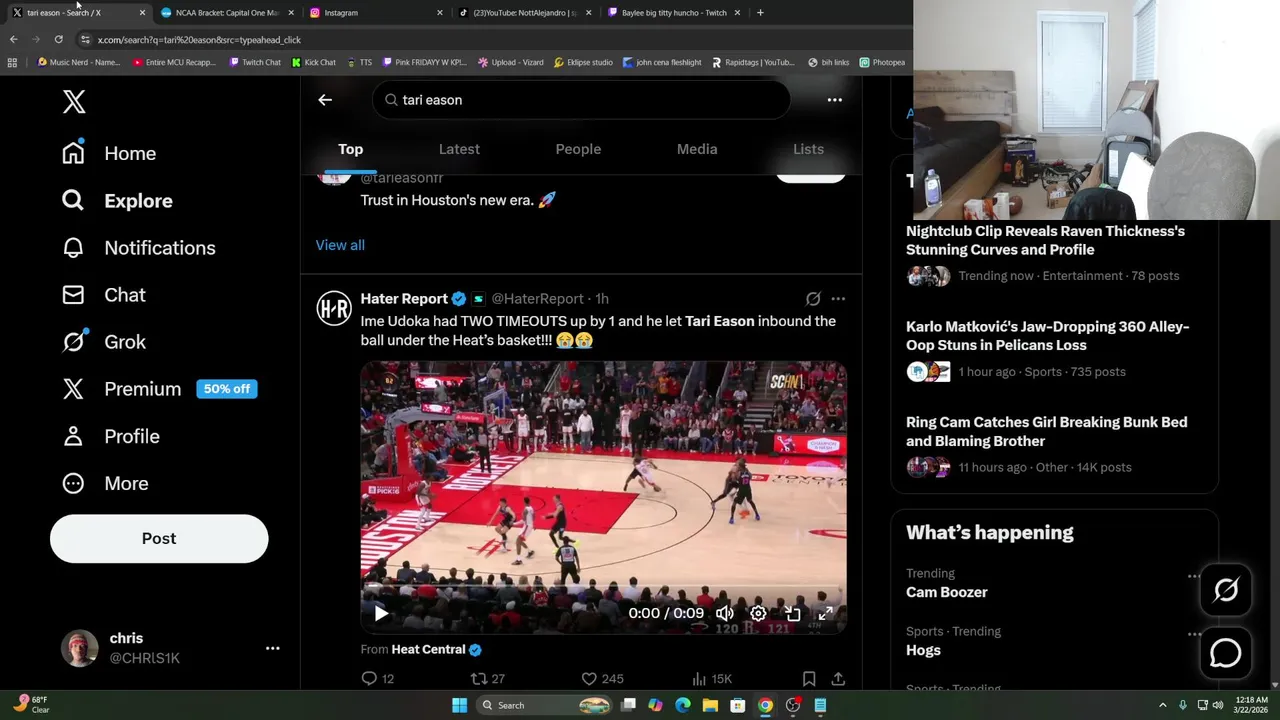Enter video fullscreen

tap(825, 613)
